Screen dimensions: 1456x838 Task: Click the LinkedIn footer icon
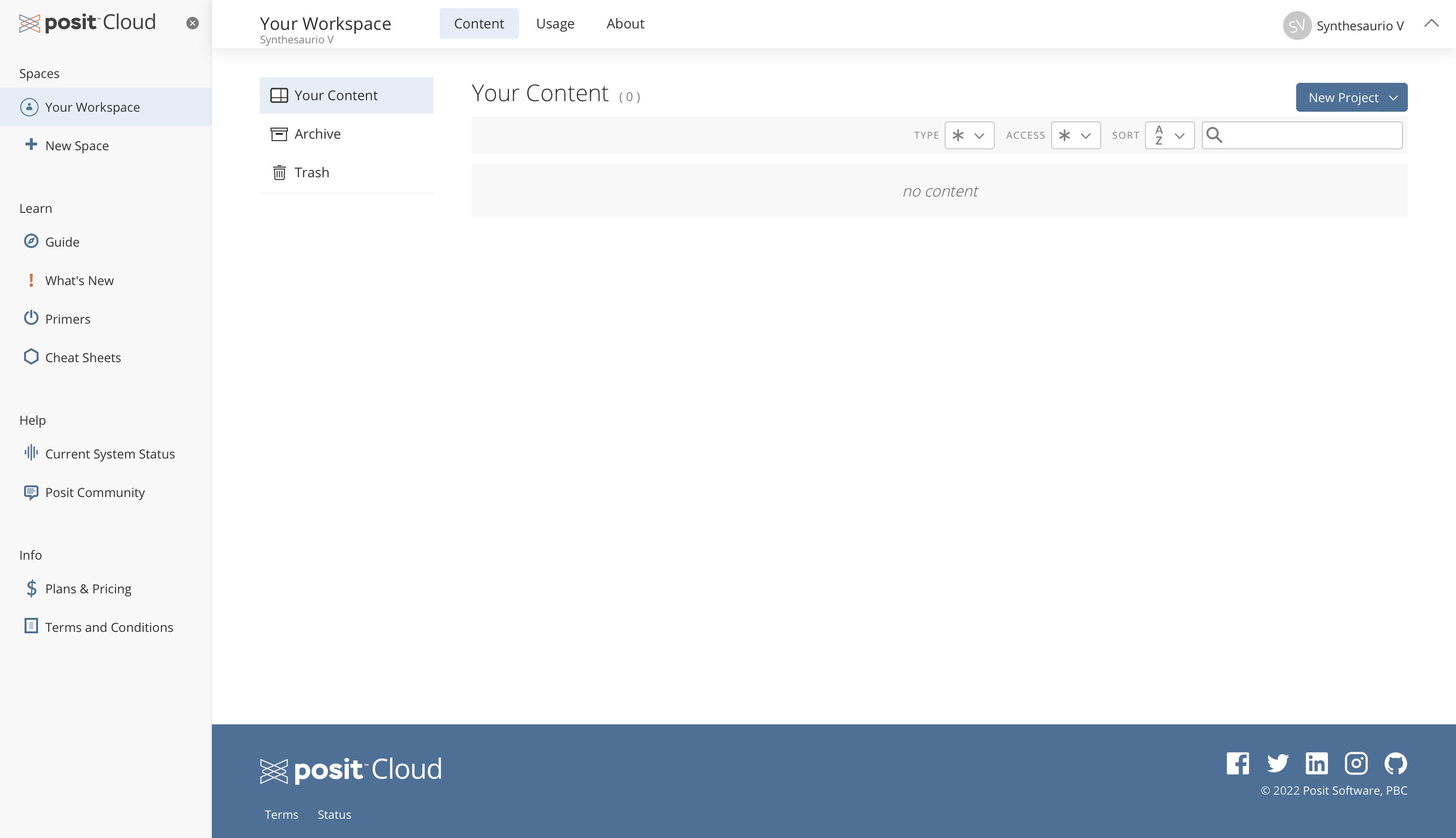coord(1316,763)
